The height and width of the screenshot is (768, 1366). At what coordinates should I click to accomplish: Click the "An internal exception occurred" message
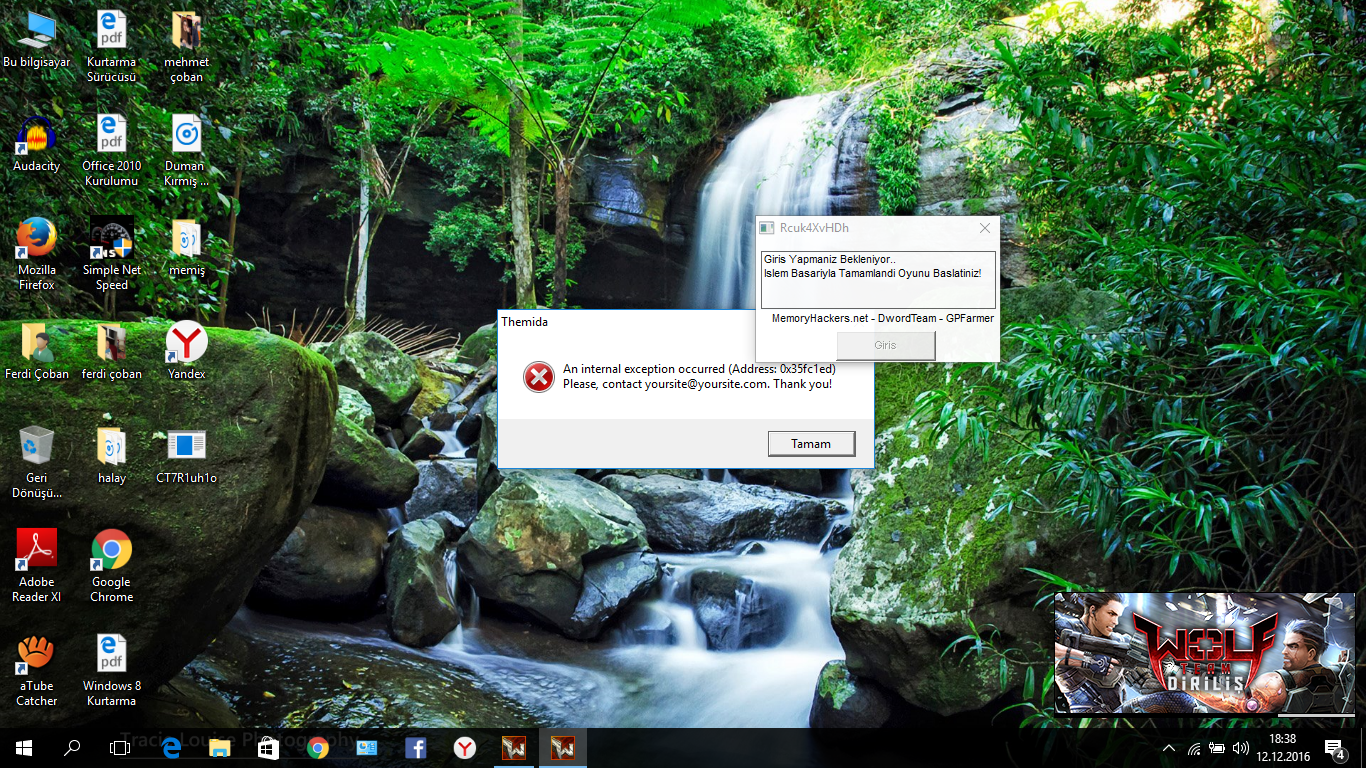coord(699,369)
